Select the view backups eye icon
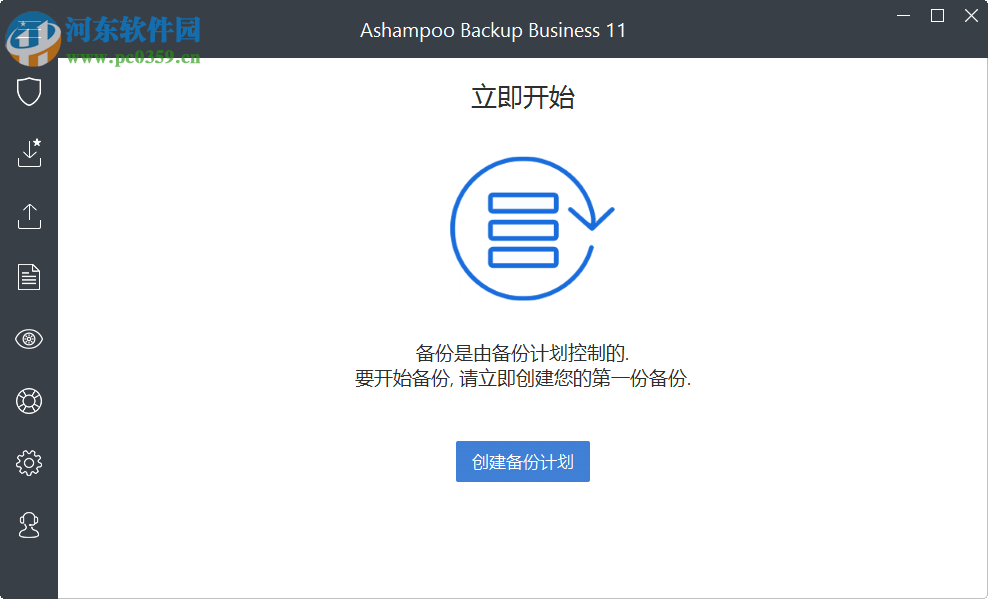The width and height of the screenshot is (988, 599). tap(29, 339)
